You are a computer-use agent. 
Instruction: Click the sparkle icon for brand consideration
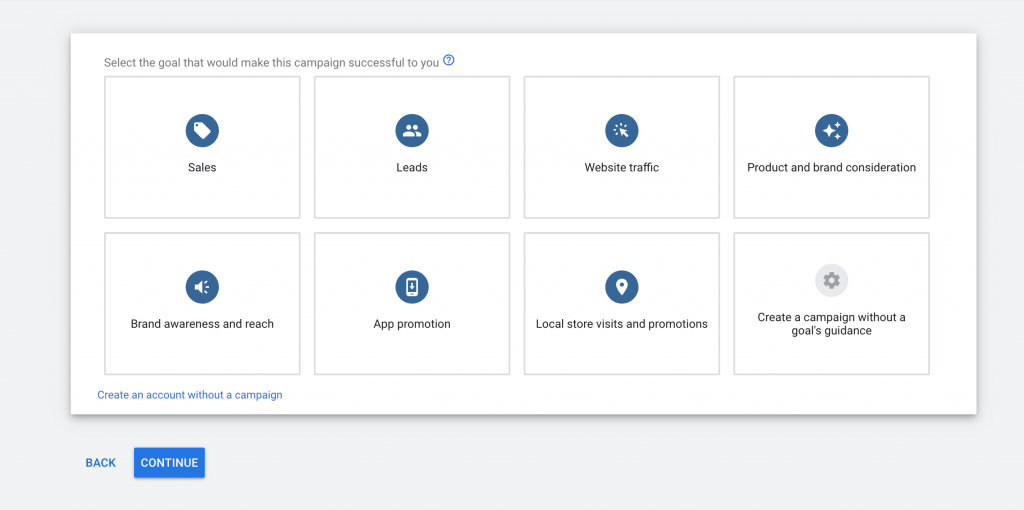click(x=831, y=130)
